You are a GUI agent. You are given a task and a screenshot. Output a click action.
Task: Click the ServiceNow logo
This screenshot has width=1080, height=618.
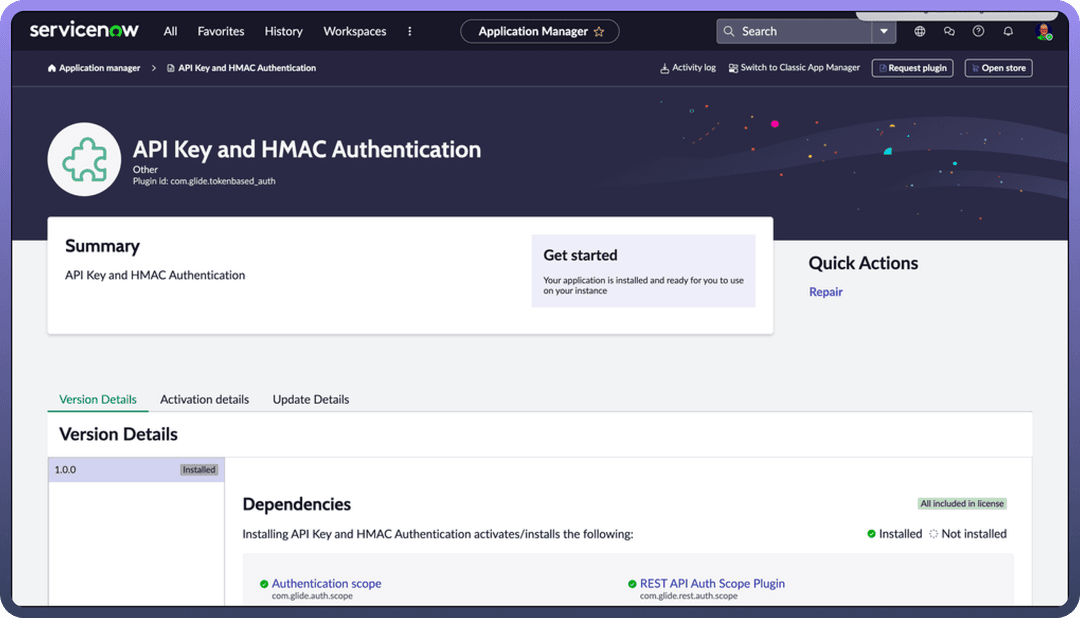point(84,31)
